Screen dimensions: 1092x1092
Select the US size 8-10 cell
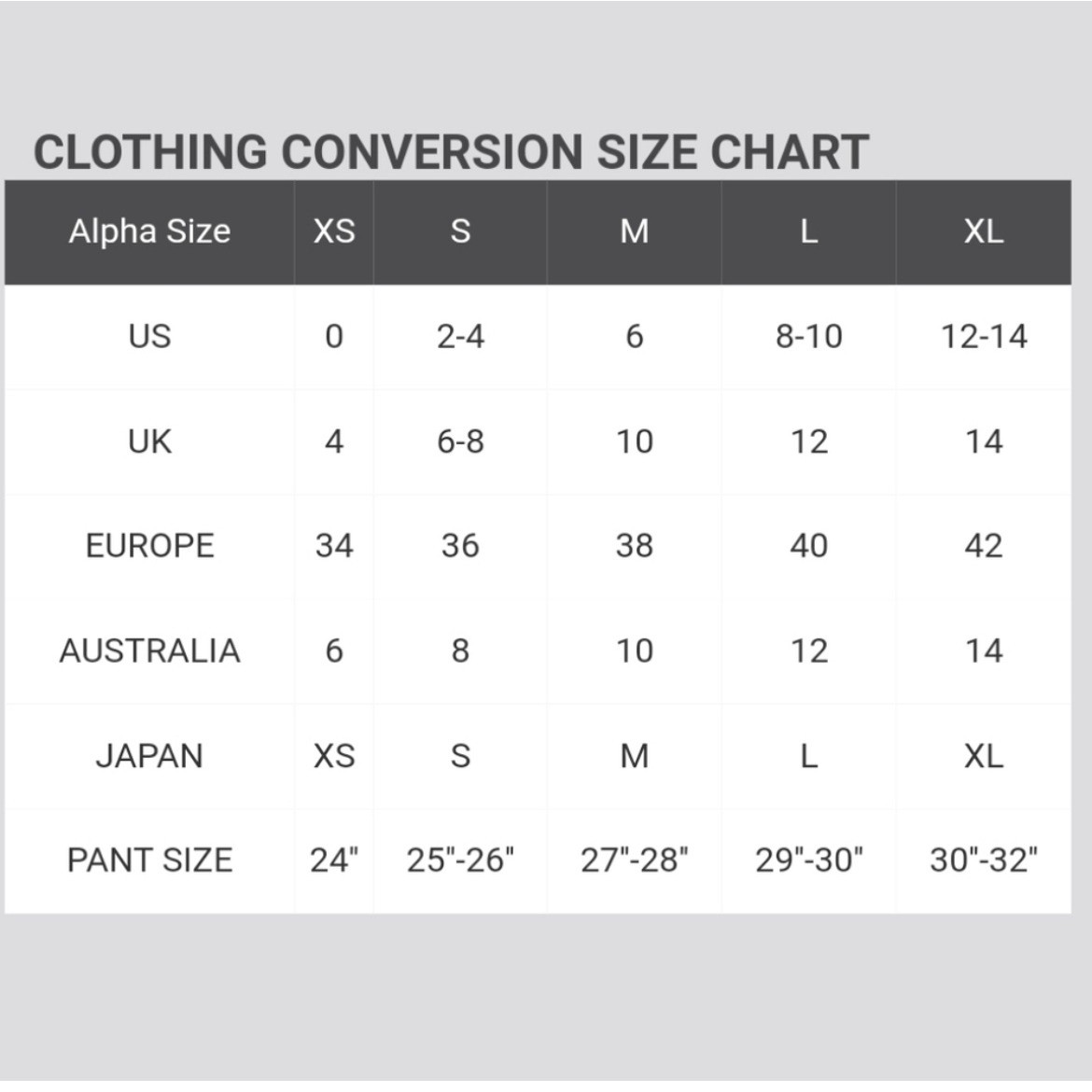[x=808, y=337]
